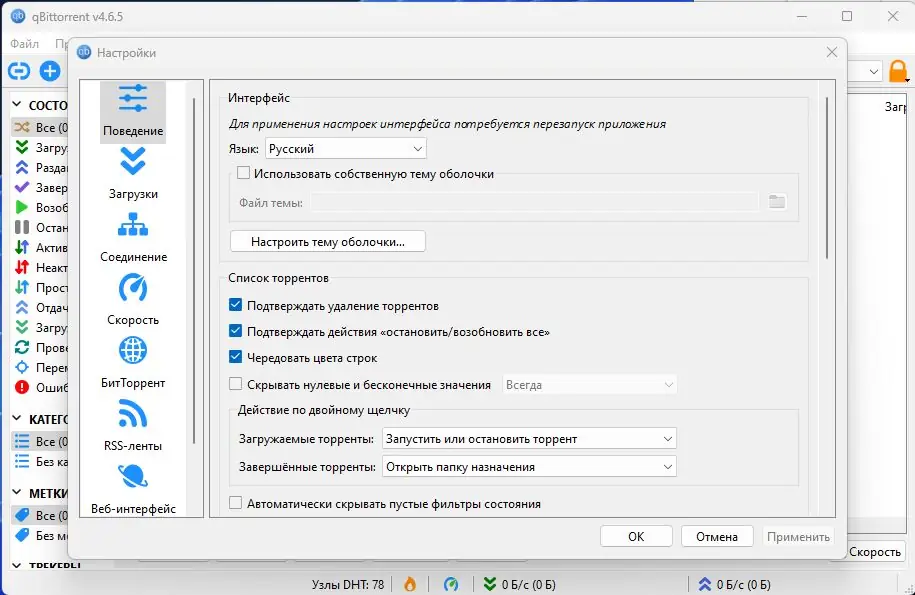Open dropdown in main window top right
This screenshot has height=595, width=915.
(874, 71)
